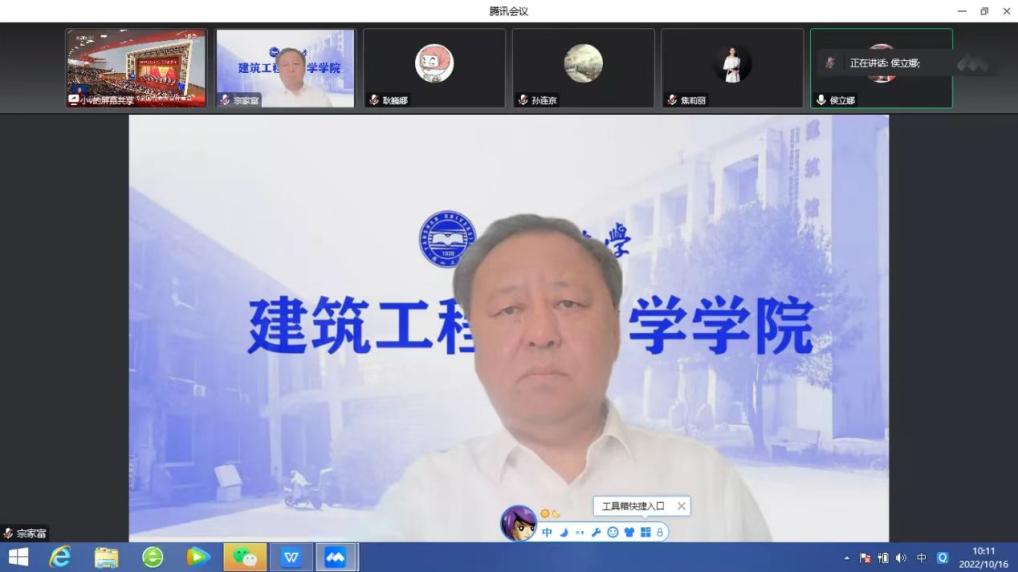This screenshot has width=1018, height=572.
Task: Open the smiley emoji panel
Action: coord(613,533)
